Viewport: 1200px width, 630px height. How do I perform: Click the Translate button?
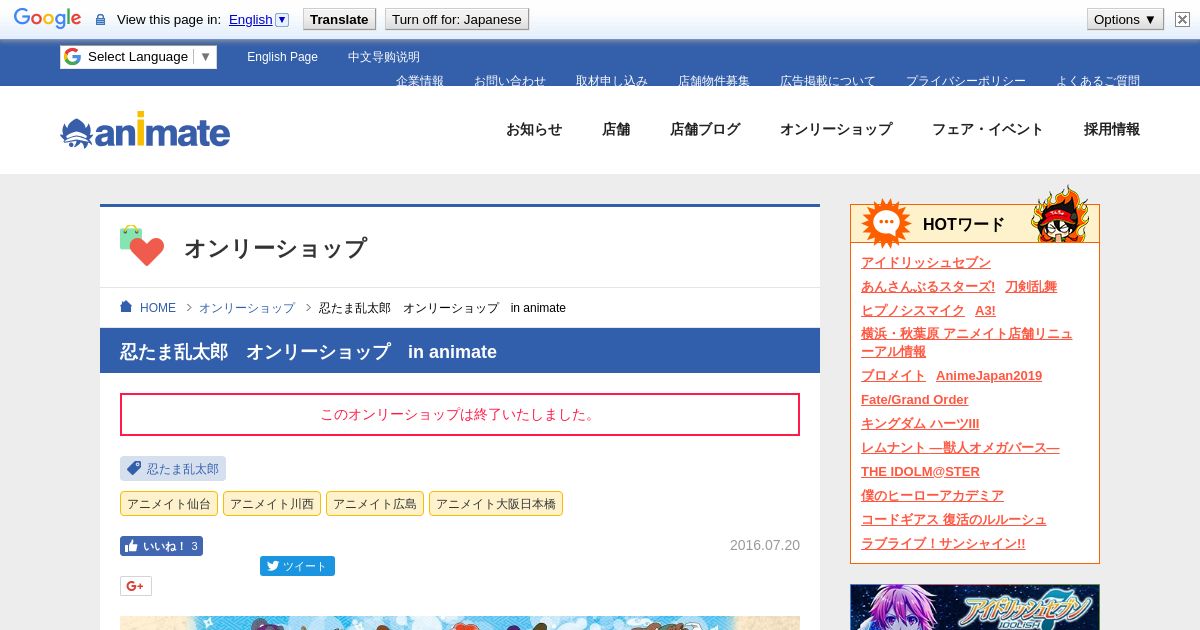(339, 19)
